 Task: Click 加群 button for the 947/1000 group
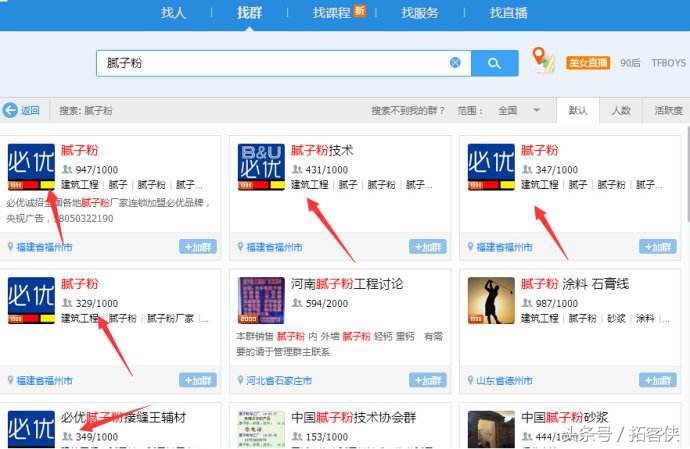tap(198, 247)
